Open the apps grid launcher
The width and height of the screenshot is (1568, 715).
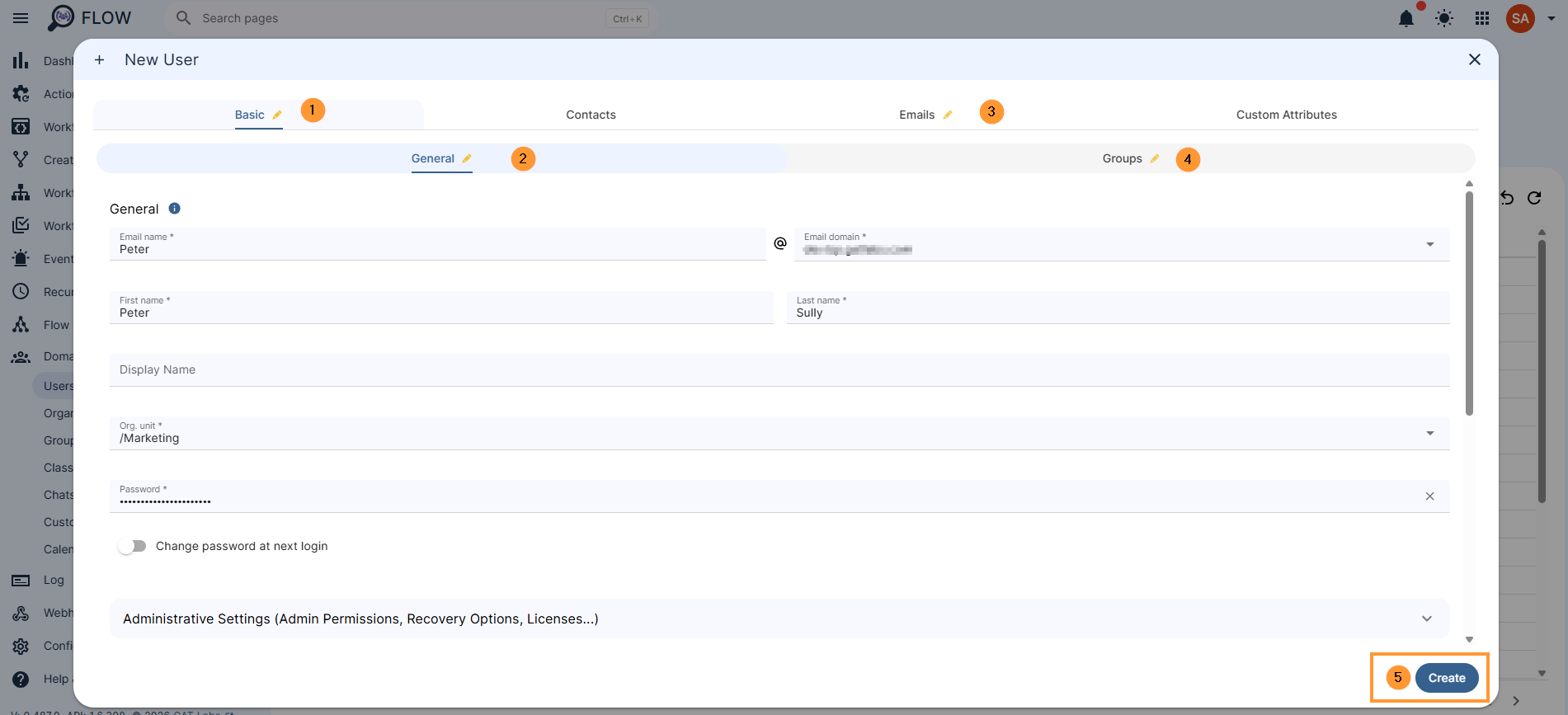1482,18
